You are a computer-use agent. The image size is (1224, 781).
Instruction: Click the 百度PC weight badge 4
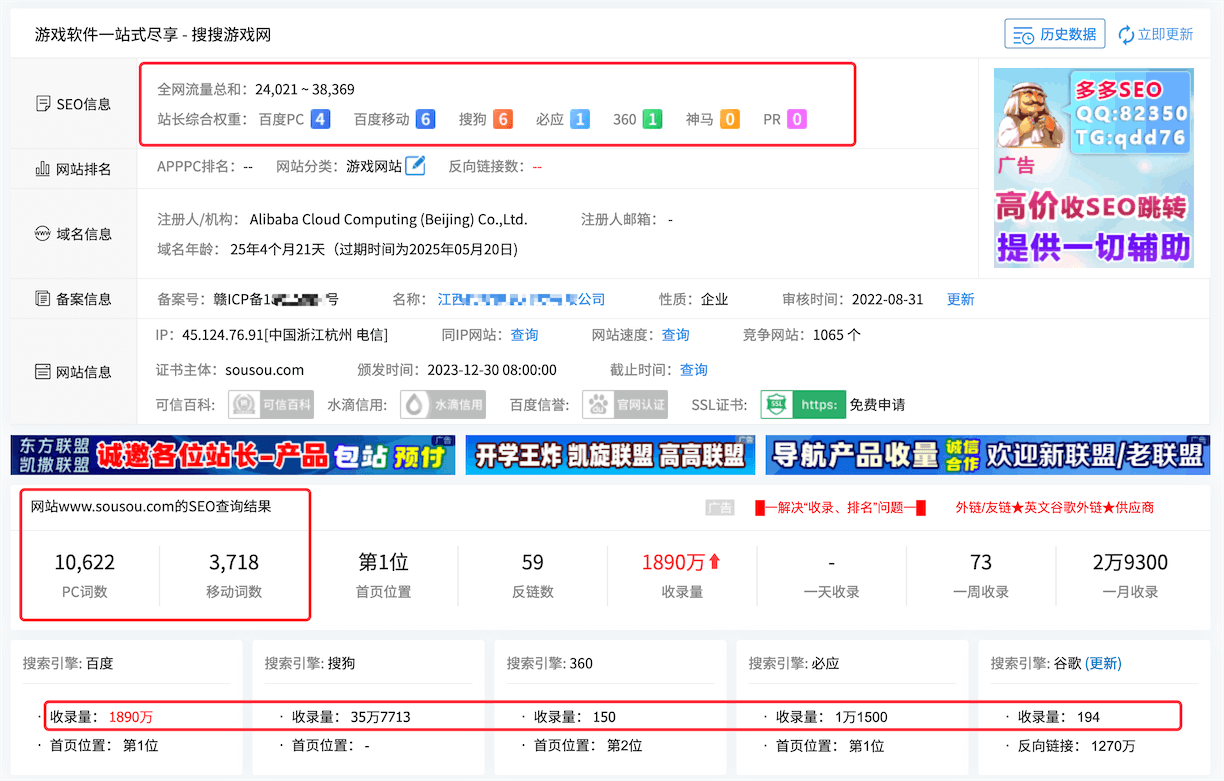coord(321,119)
